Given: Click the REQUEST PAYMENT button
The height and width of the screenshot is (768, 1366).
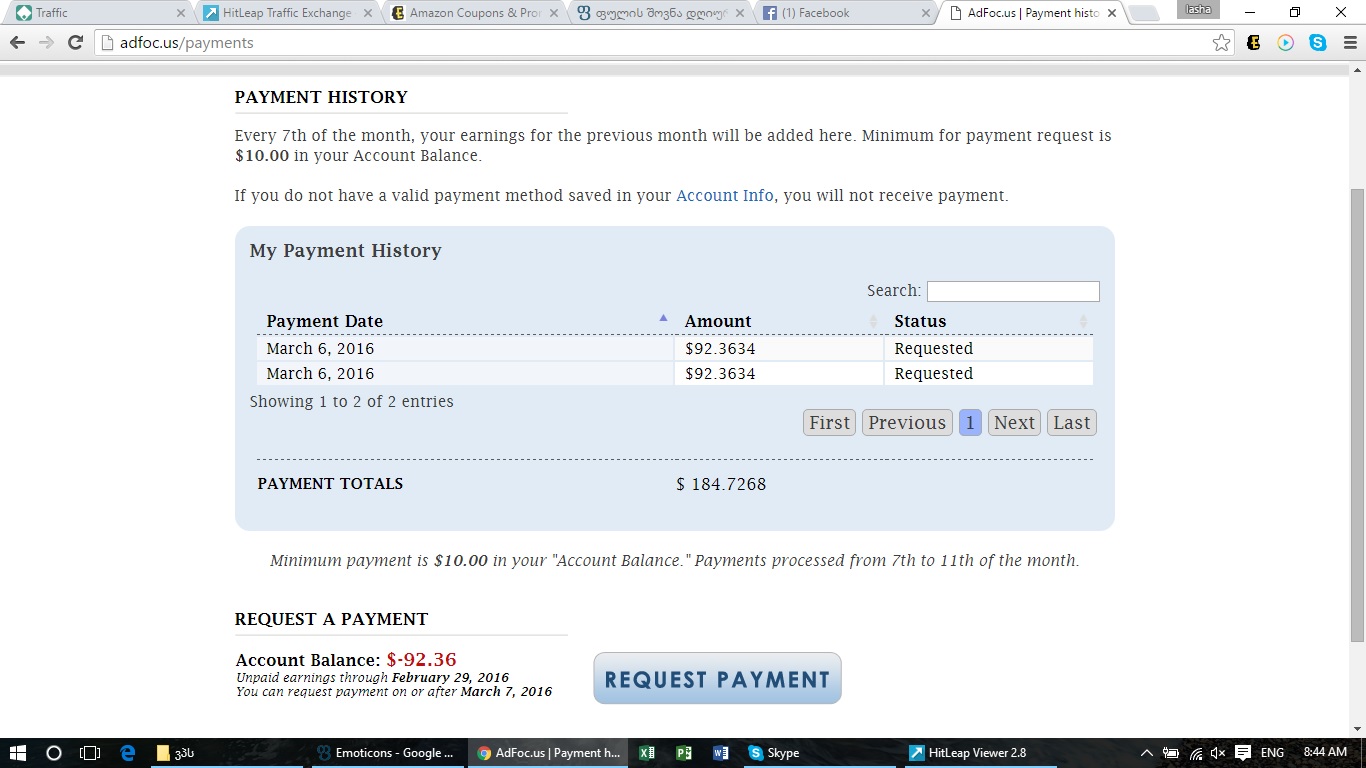Looking at the screenshot, I should [x=717, y=678].
